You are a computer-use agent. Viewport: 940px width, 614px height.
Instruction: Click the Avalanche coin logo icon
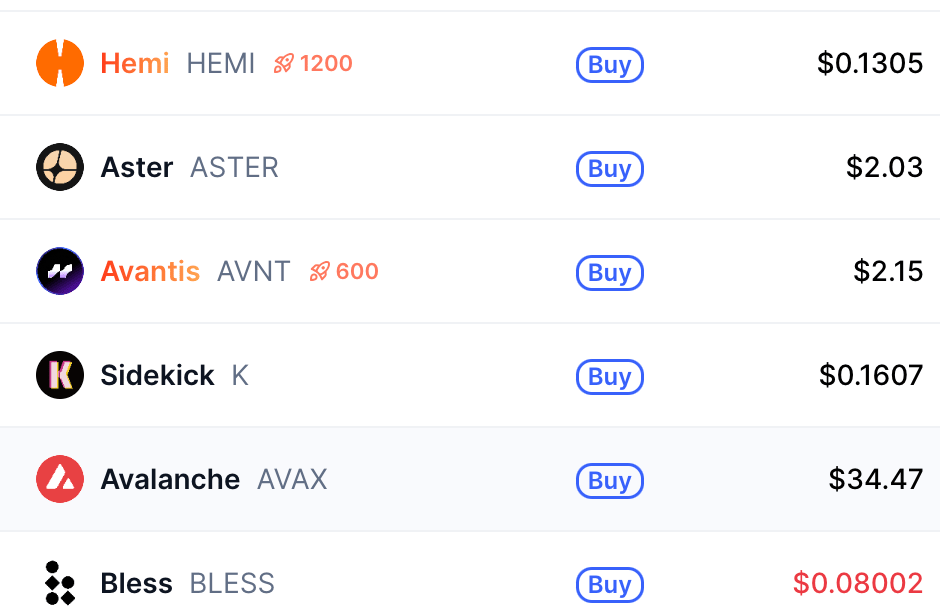60,479
